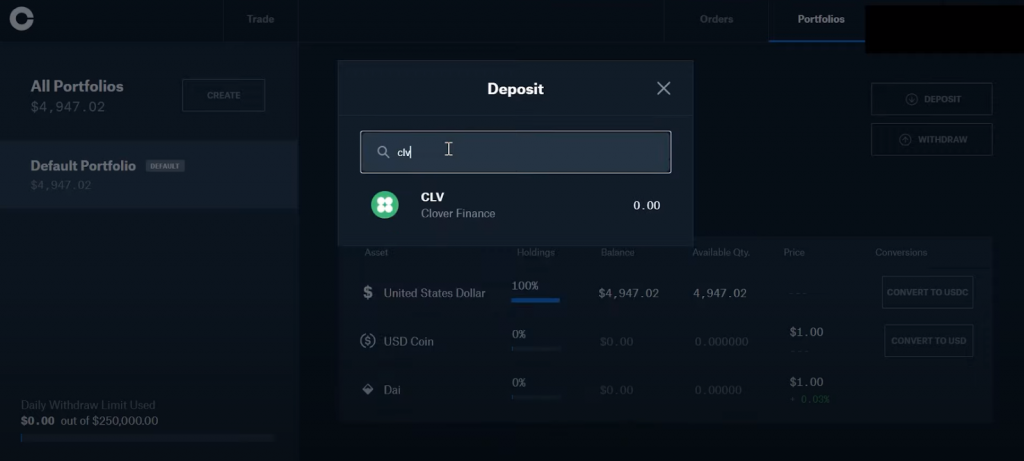The height and width of the screenshot is (461, 1024).
Task: Click the $4,947.02 balance of US Dollar
Action: click(x=628, y=293)
